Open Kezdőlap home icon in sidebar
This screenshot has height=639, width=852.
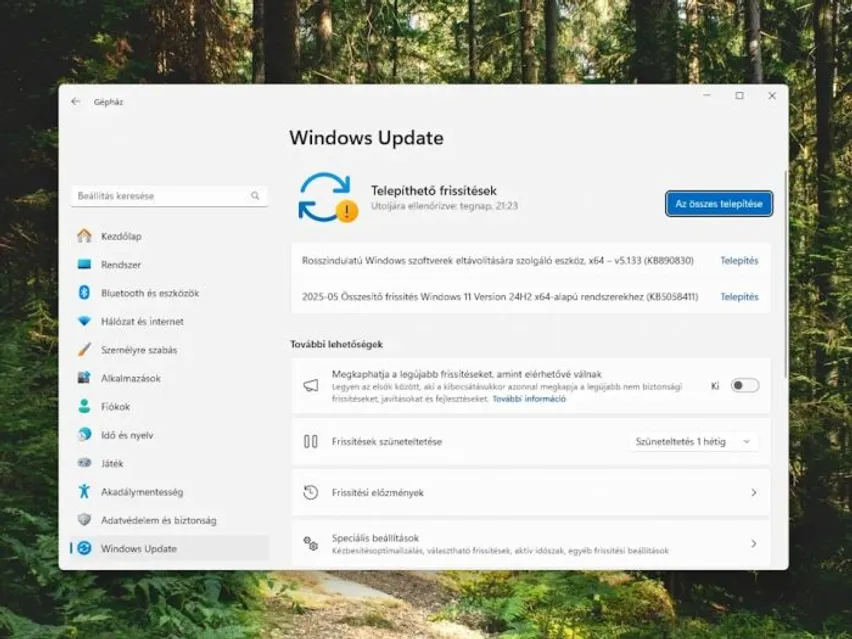(x=84, y=236)
